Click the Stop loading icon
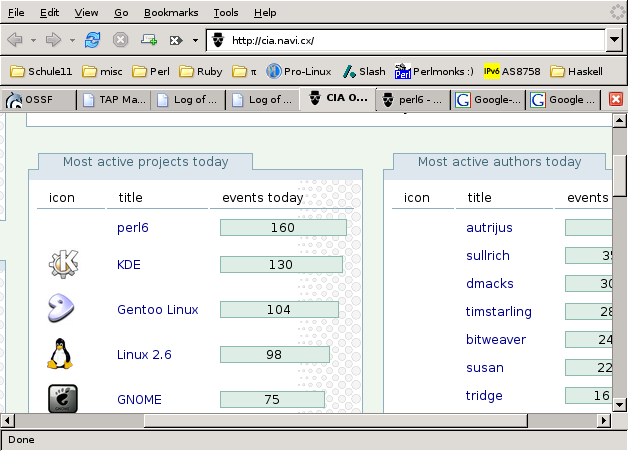This screenshot has width=628, height=451. pyautogui.click(x=120, y=40)
